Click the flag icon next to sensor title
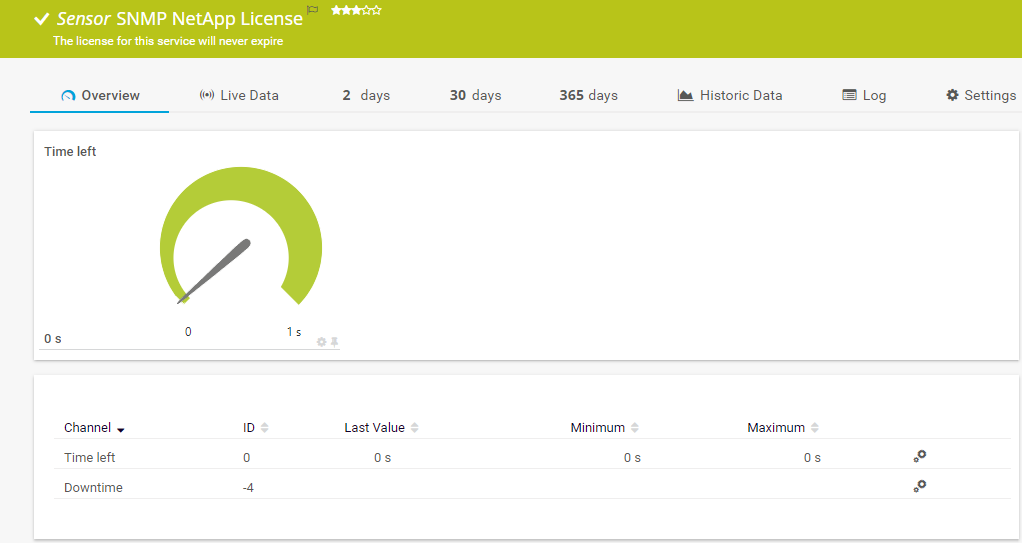The image size is (1022, 543). click(313, 10)
